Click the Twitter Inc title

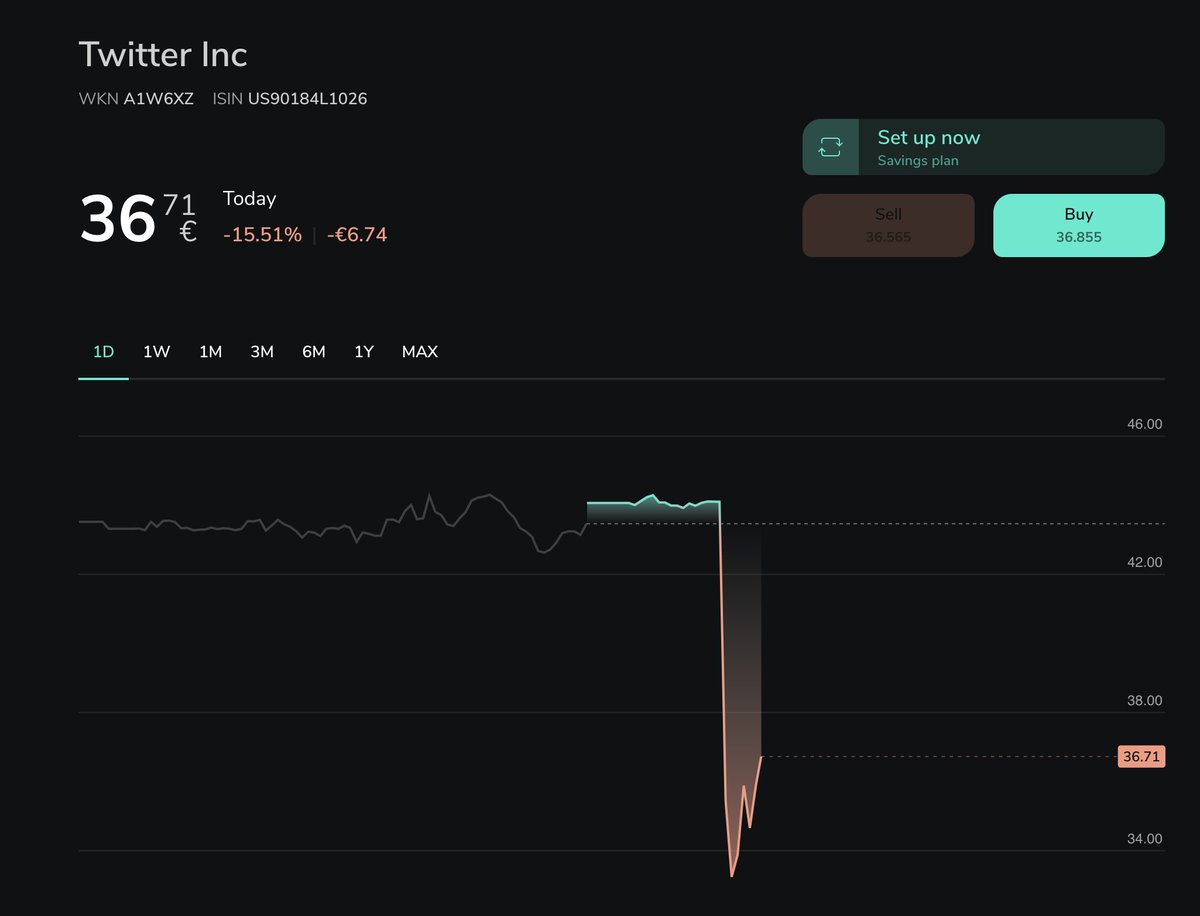pyautogui.click(x=163, y=54)
